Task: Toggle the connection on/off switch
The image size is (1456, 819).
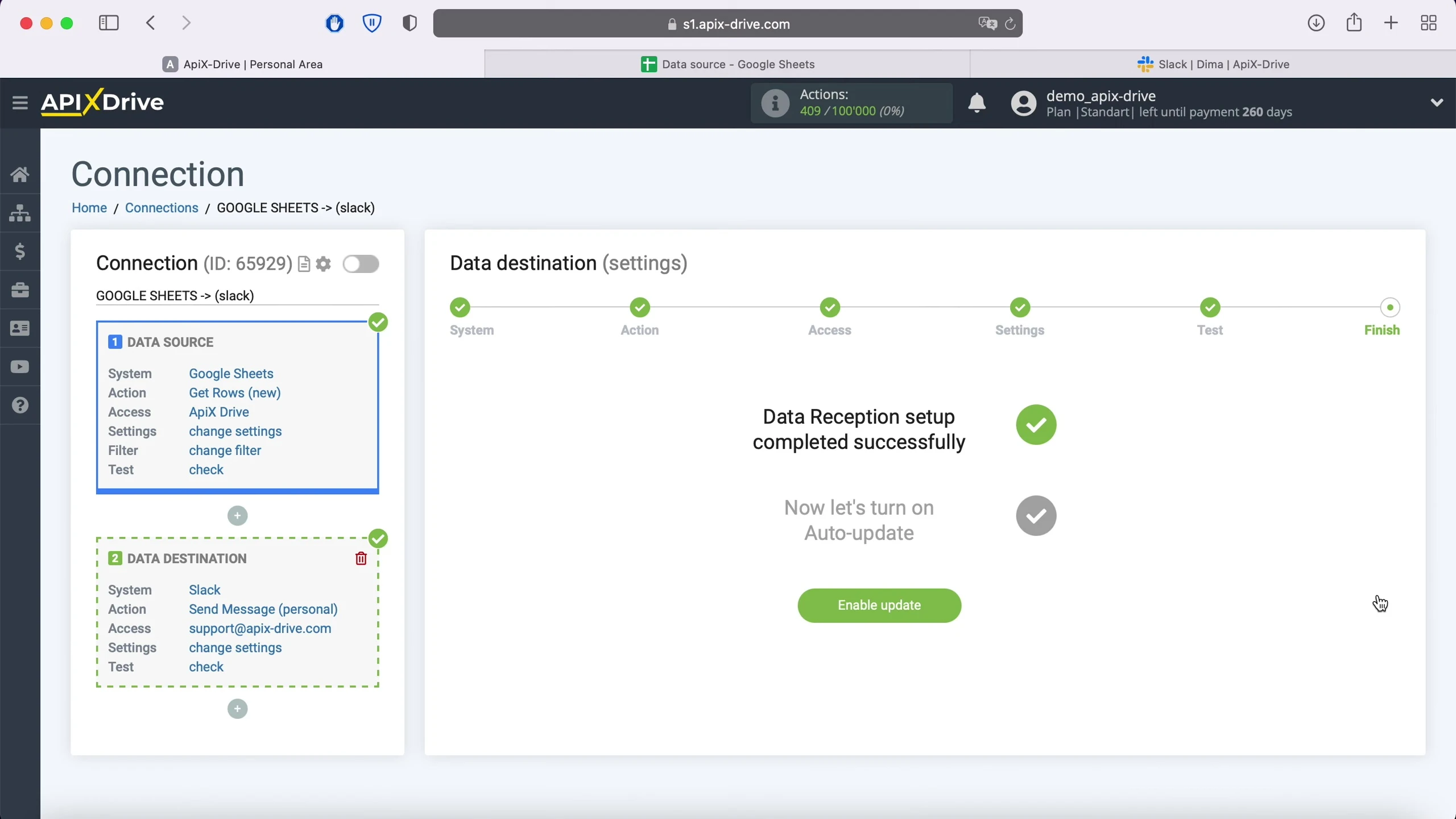Action: [x=361, y=264]
